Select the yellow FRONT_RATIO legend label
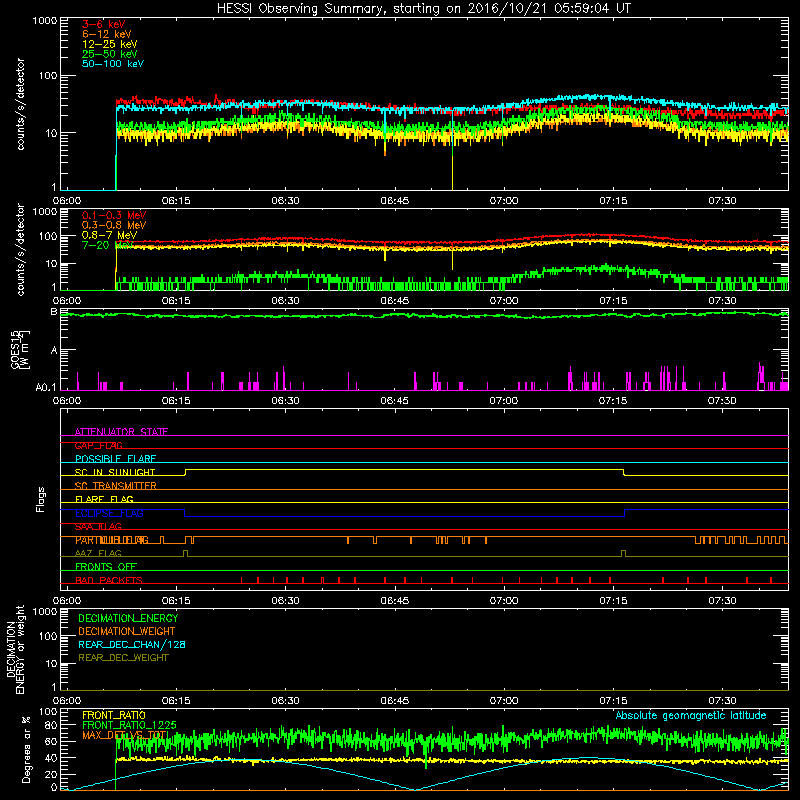Screen dimensions: 800x800 point(114,715)
